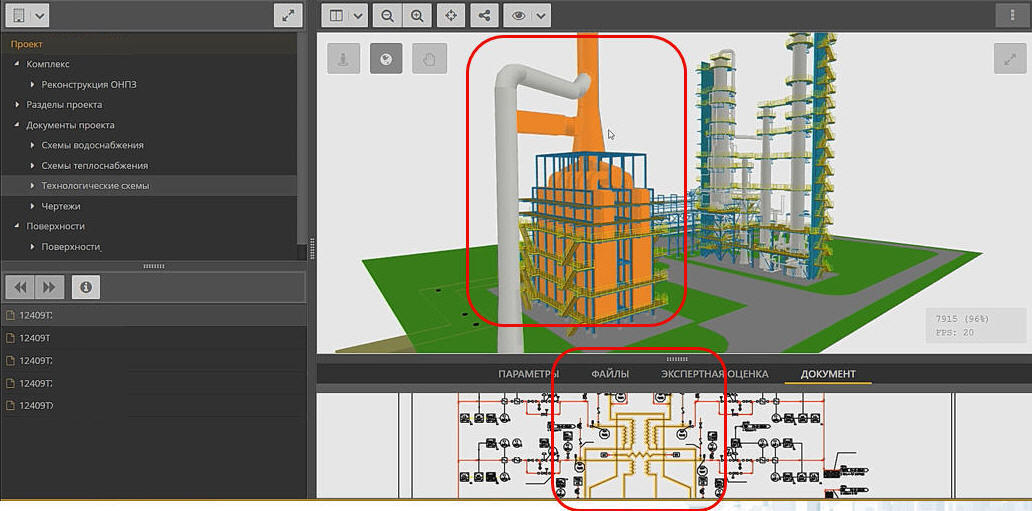Expand the left panel with arrows icon
Screen dimensions: 1032x511
[x=288, y=16]
